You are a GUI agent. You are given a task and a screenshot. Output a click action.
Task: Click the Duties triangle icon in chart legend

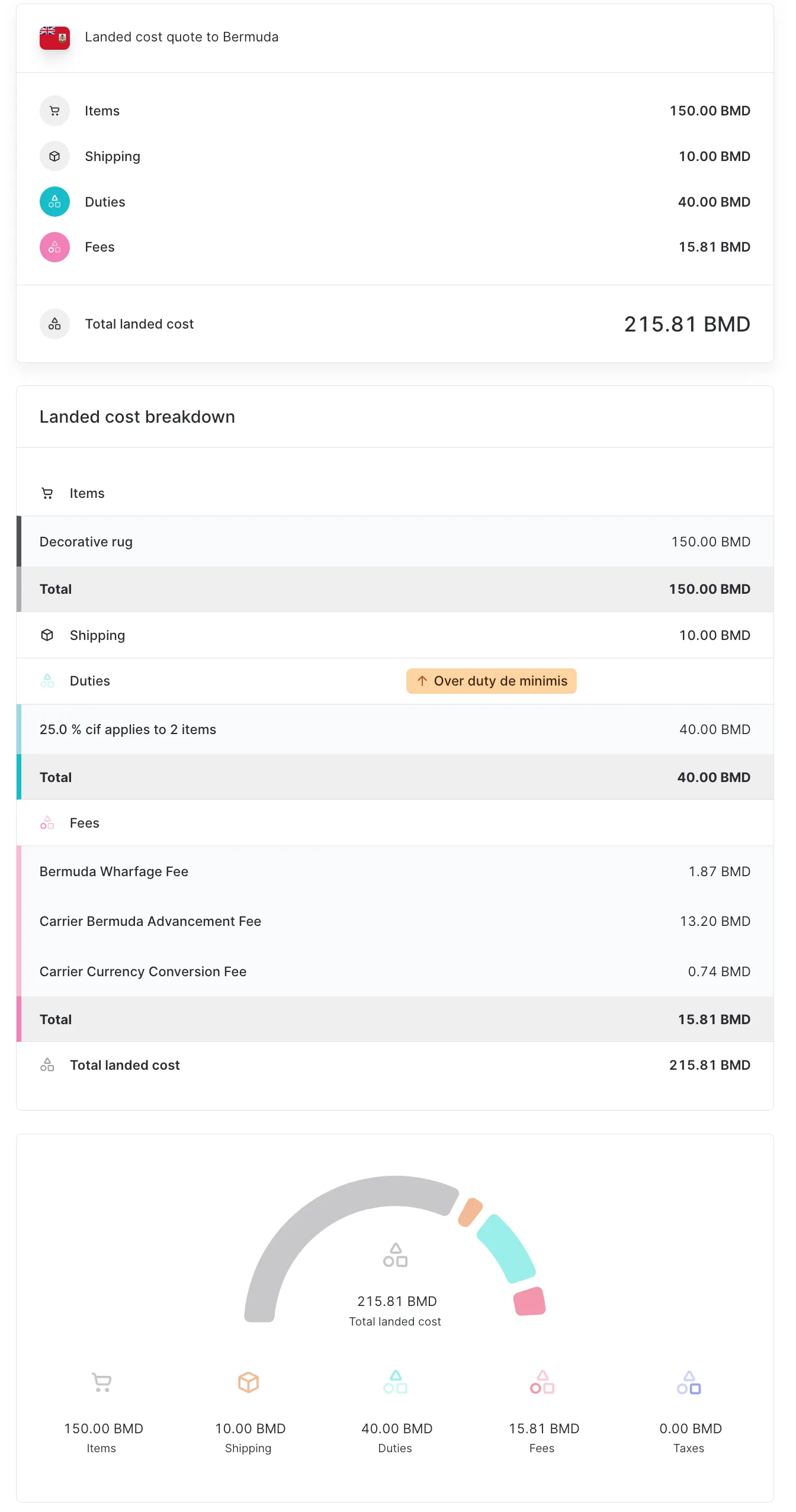pos(396,1384)
